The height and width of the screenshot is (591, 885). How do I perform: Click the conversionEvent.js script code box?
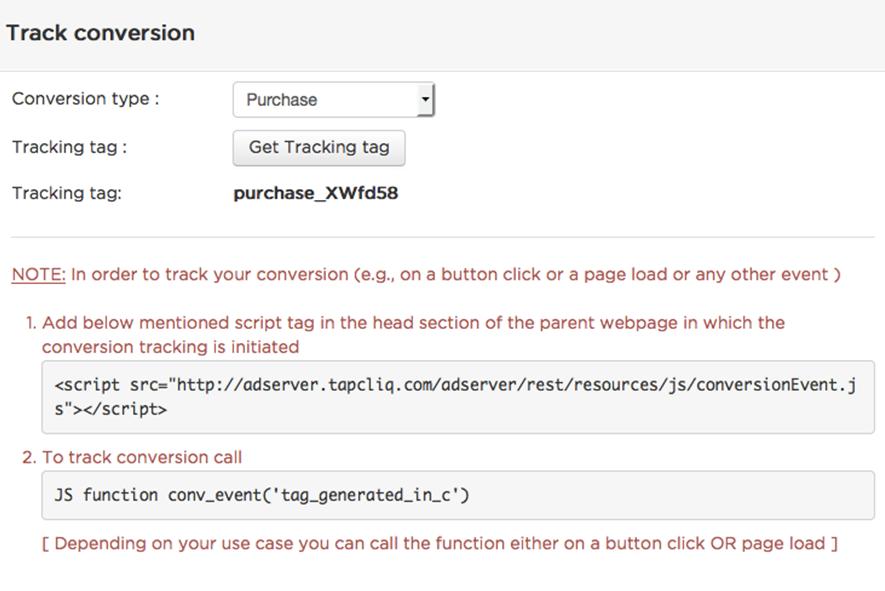(x=458, y=397)
